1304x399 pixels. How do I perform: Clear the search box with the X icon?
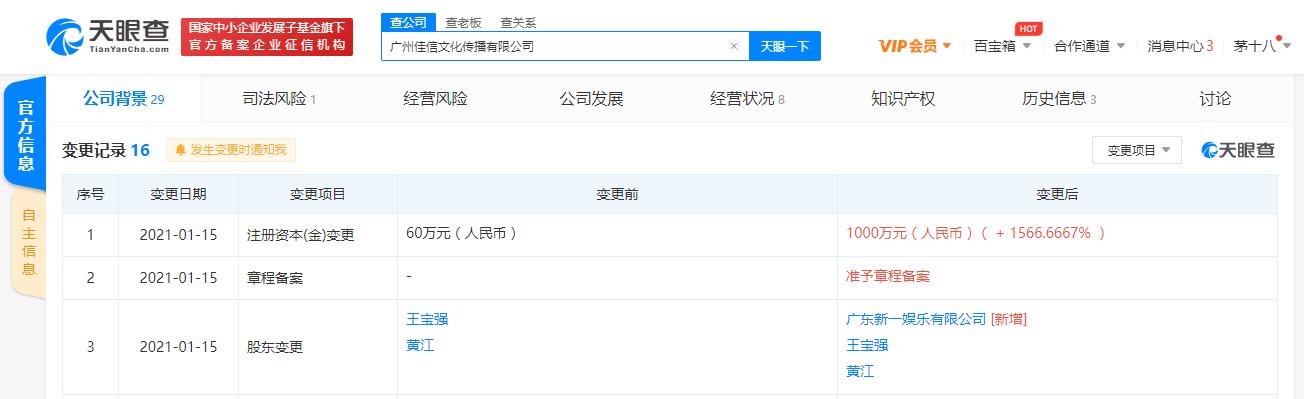click(x=733, y=46)
